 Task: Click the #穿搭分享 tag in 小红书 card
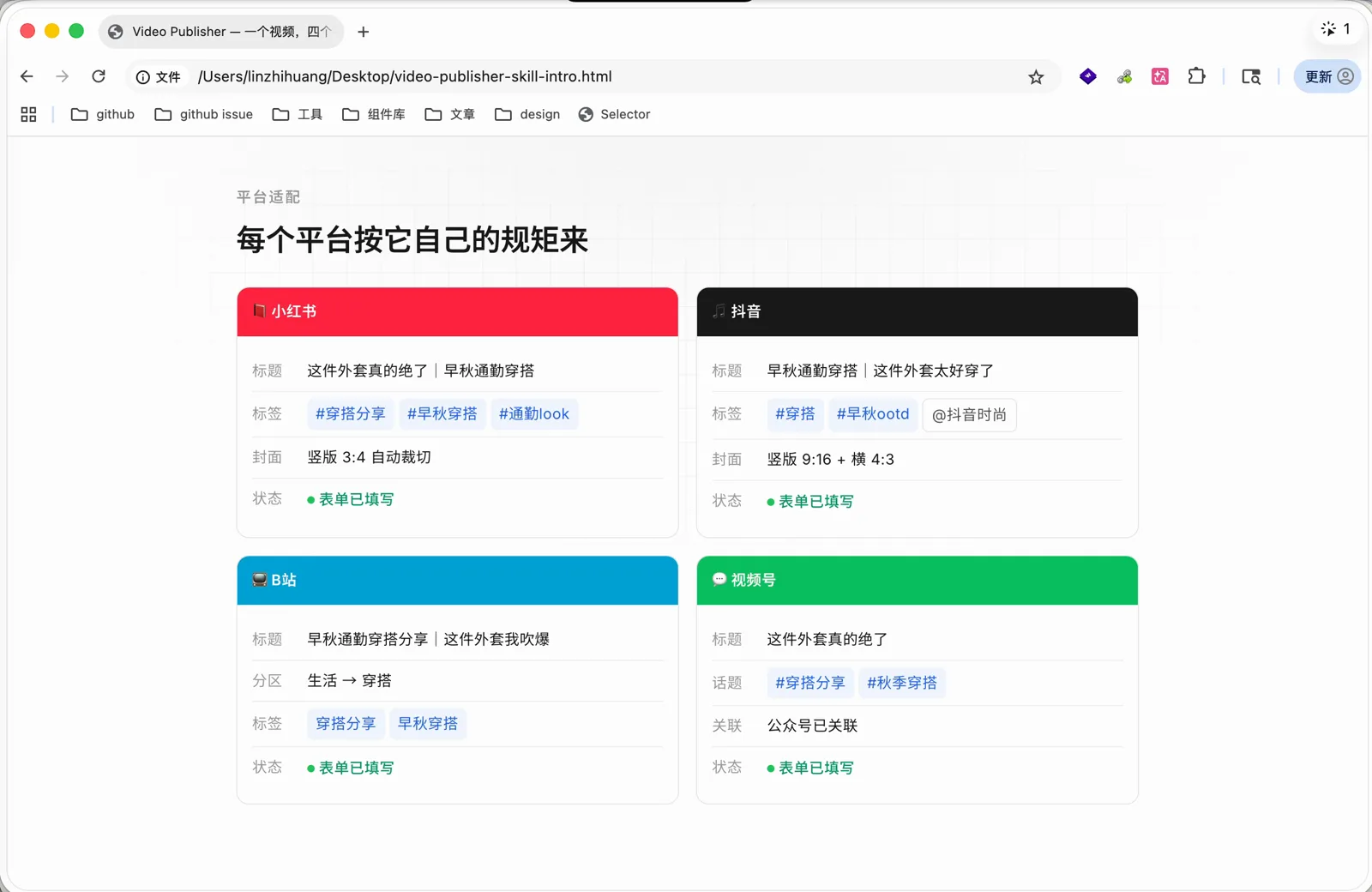pos(351,413)
